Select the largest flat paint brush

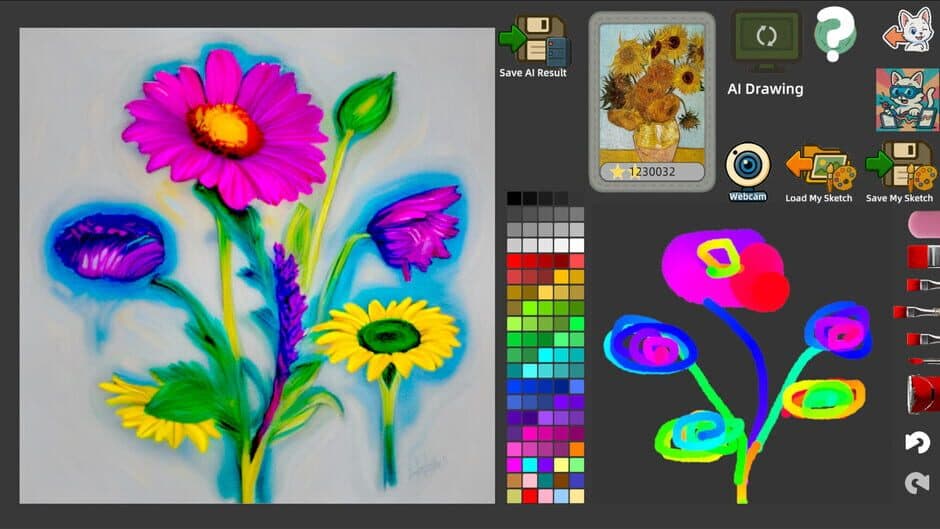pos(922,257)
